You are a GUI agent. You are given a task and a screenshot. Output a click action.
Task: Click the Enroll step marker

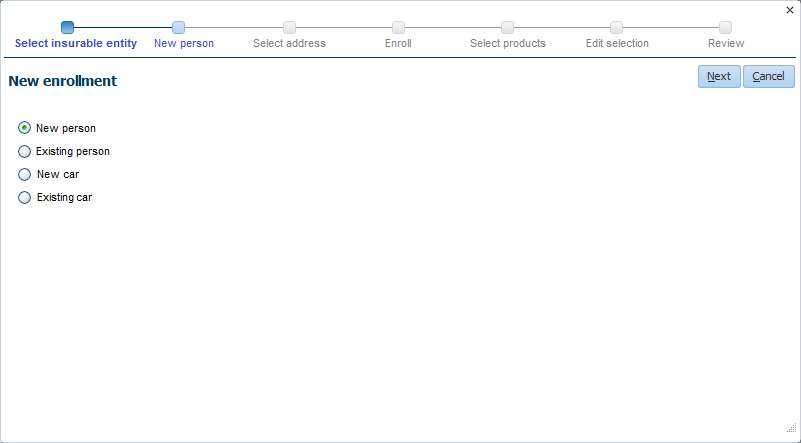pyautogui.click(x=398, y=28)
